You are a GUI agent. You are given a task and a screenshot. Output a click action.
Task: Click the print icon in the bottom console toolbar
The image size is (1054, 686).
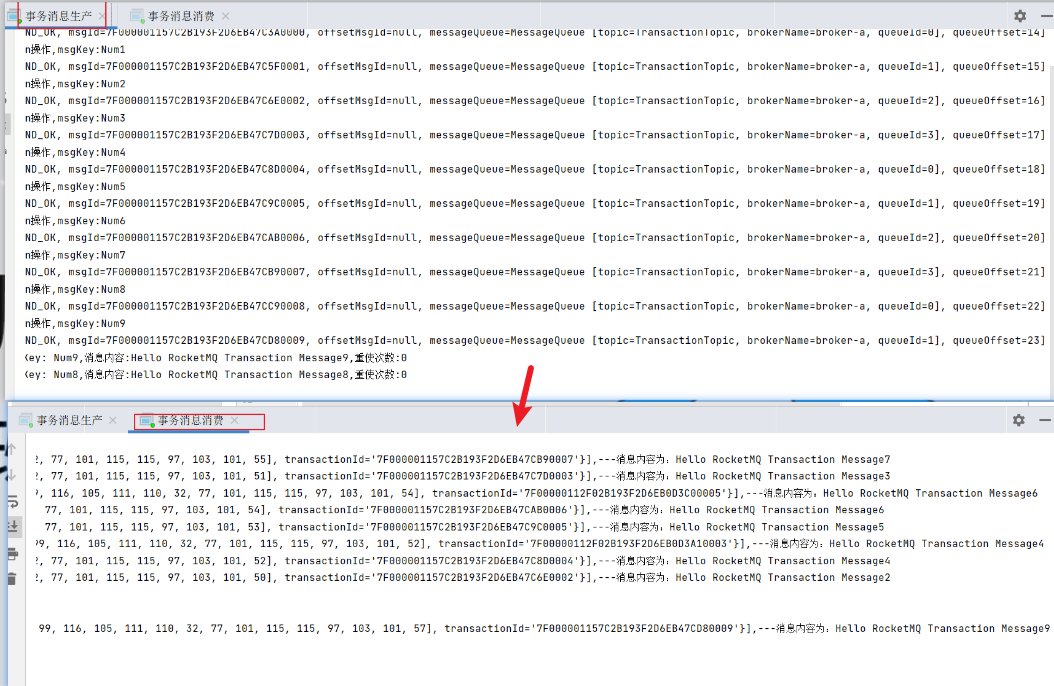12,554
